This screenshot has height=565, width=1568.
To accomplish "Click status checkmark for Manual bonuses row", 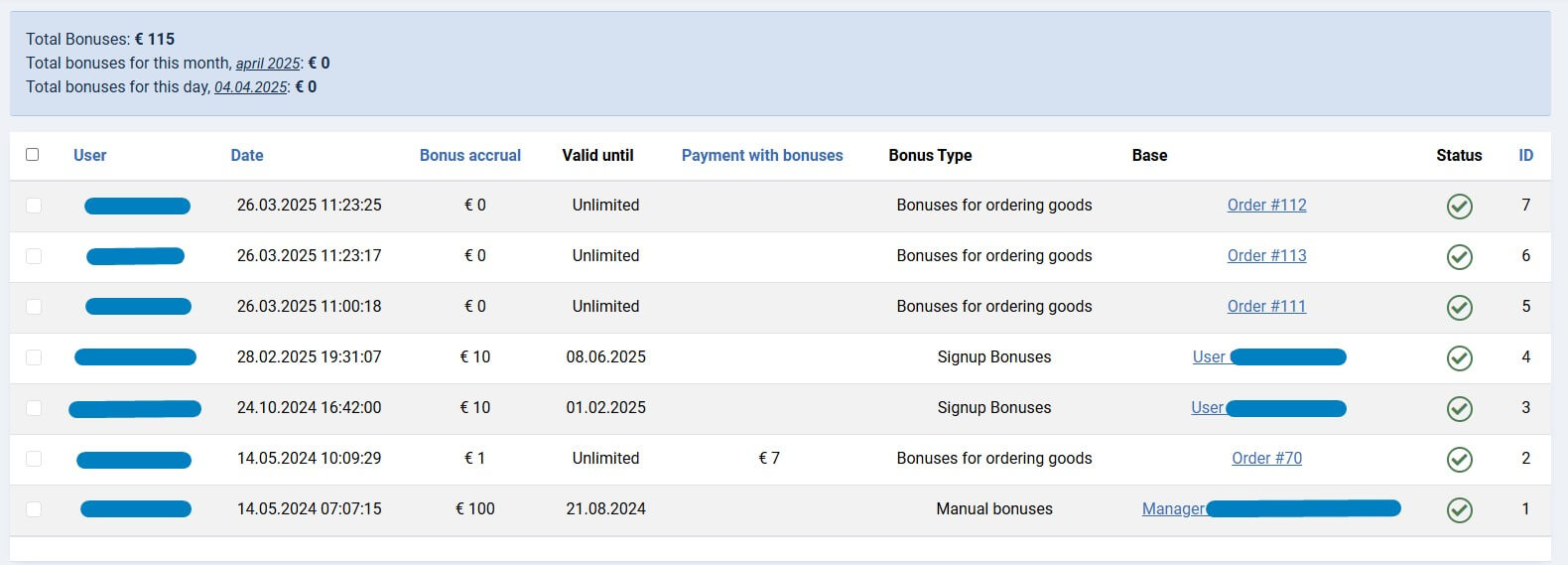I will 1459,510.
